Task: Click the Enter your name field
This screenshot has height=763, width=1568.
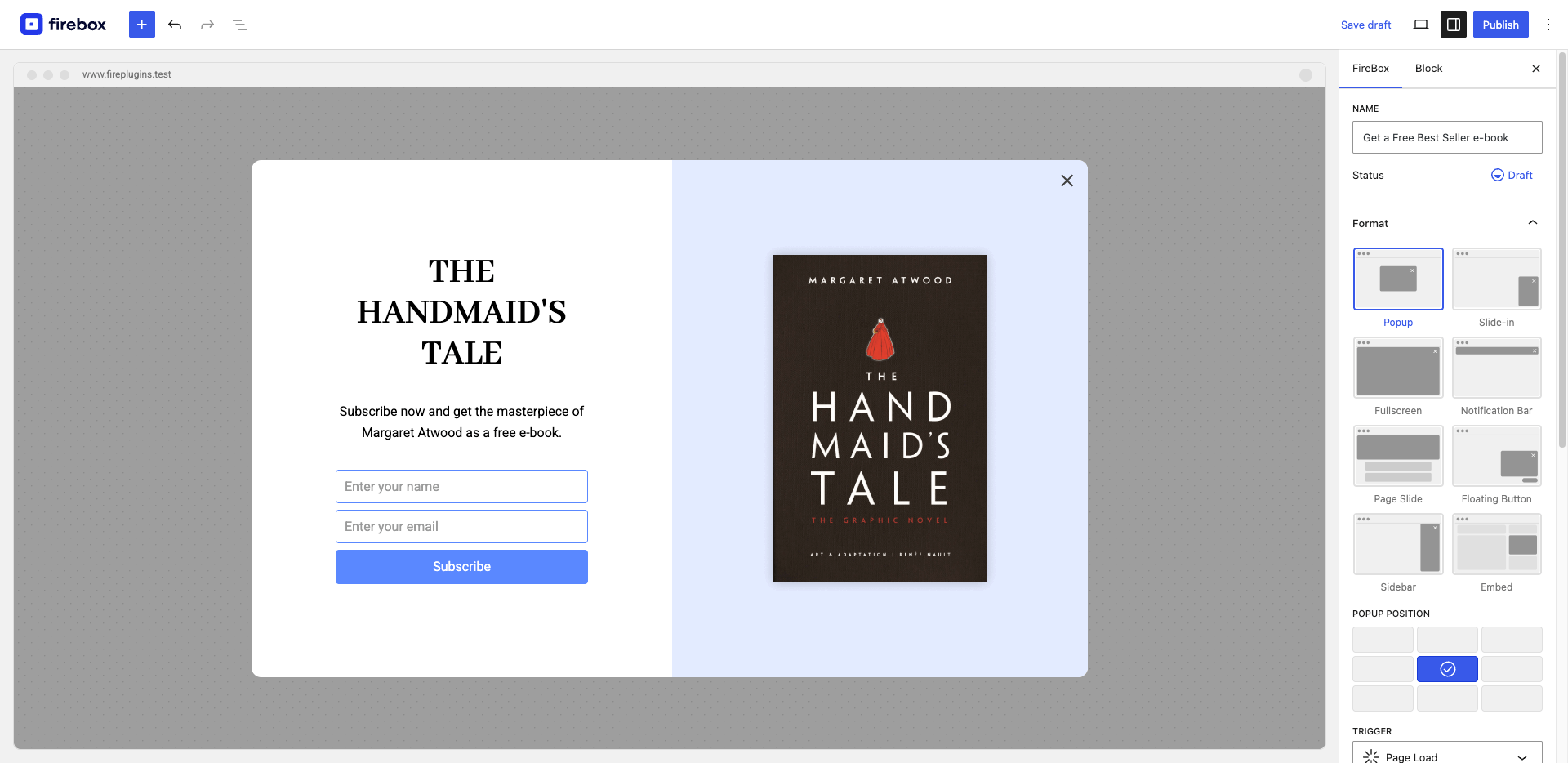Action: coord(461,486)
